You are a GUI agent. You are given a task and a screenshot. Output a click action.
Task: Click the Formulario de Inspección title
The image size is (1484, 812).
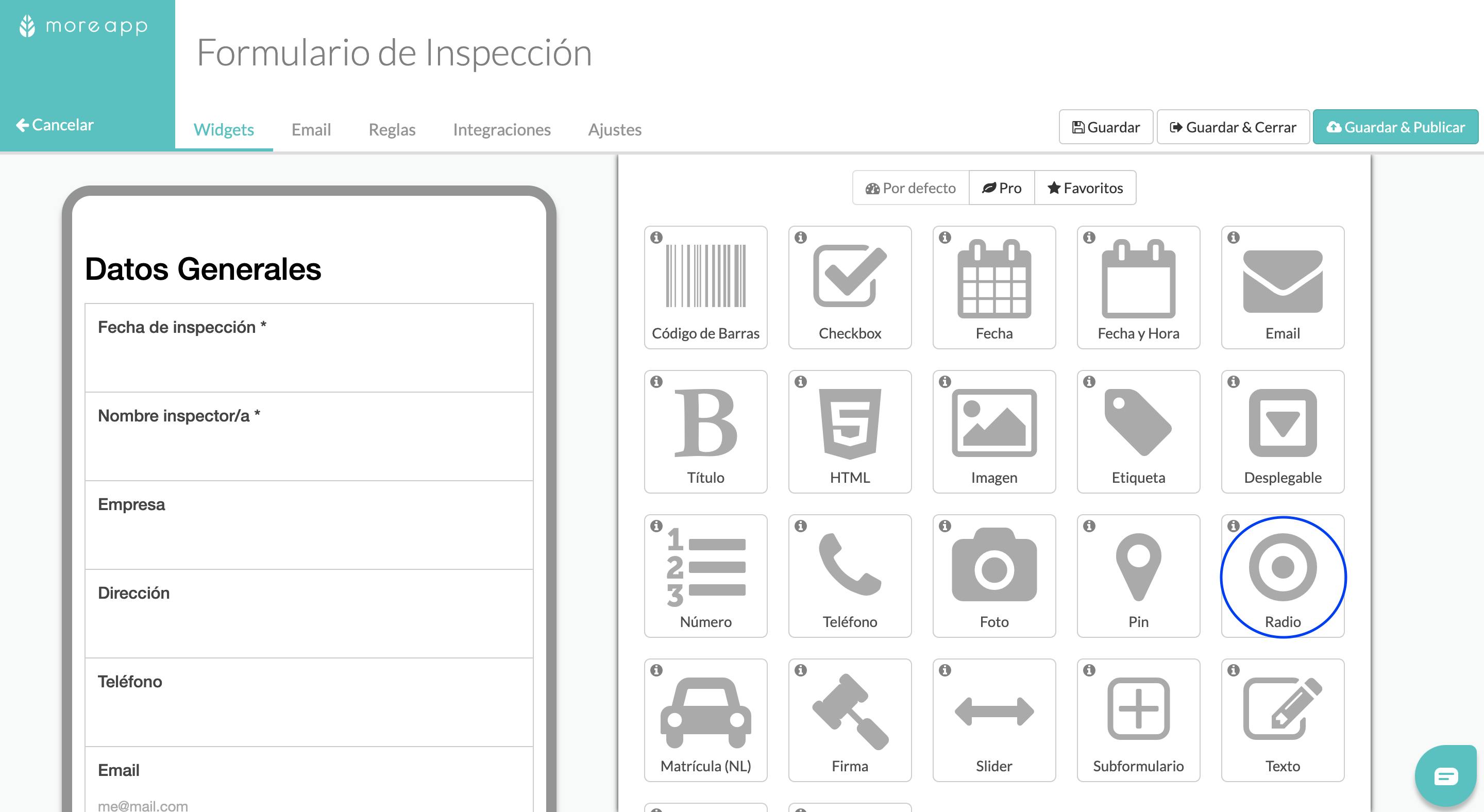tap(394, 53)
